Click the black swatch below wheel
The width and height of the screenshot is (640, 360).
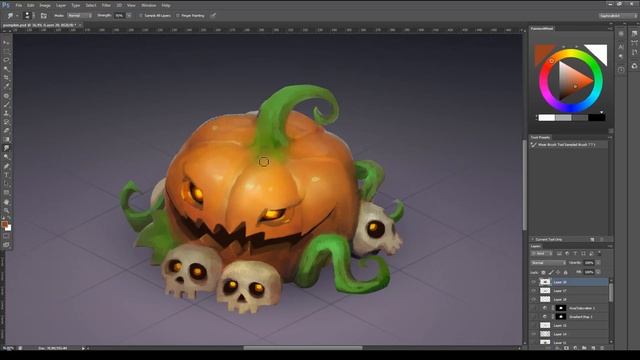(596, 118)
